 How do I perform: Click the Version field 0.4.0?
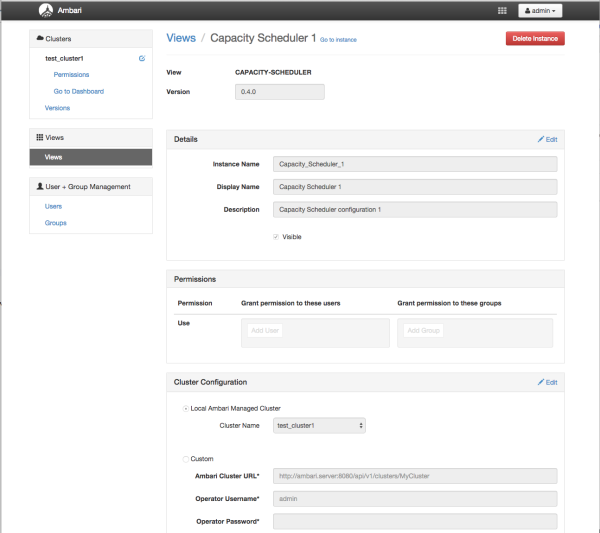(280, 92)
